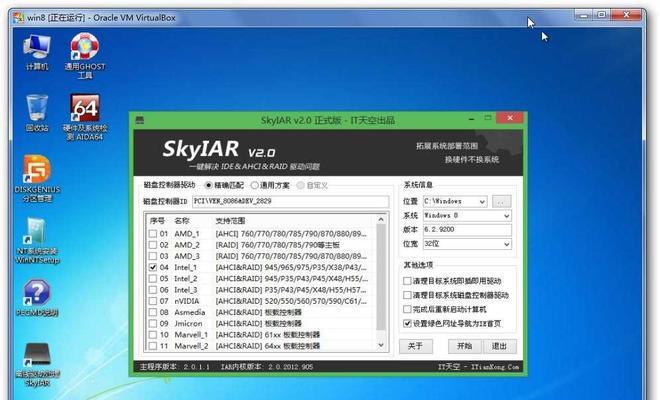Click the 支持范围 column header
The image size is (660, 400).
[x=230, y=221]
